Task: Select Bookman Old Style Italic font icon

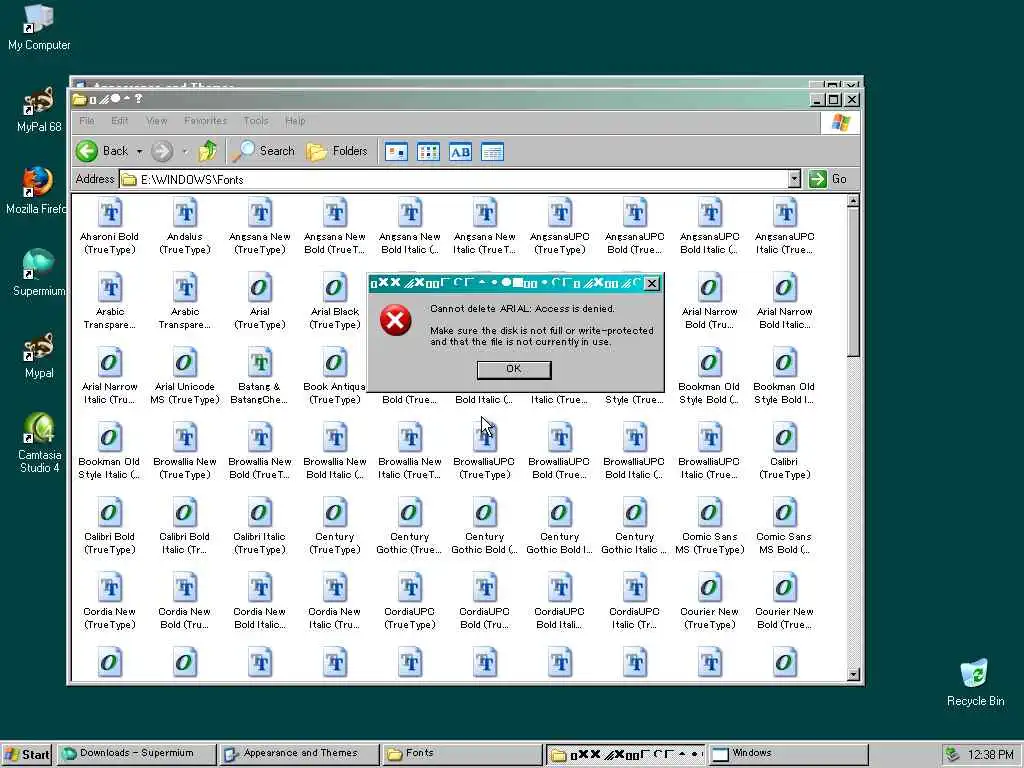Action: (x=110, y=451)
